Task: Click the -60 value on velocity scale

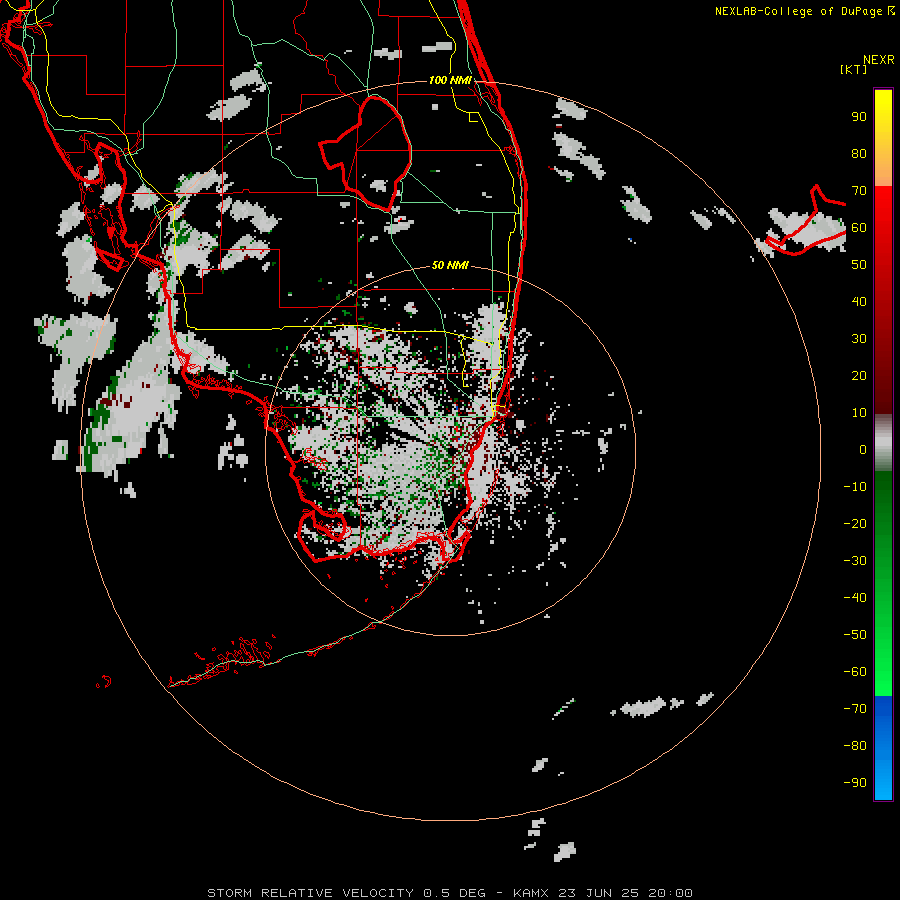Action: 855,672
